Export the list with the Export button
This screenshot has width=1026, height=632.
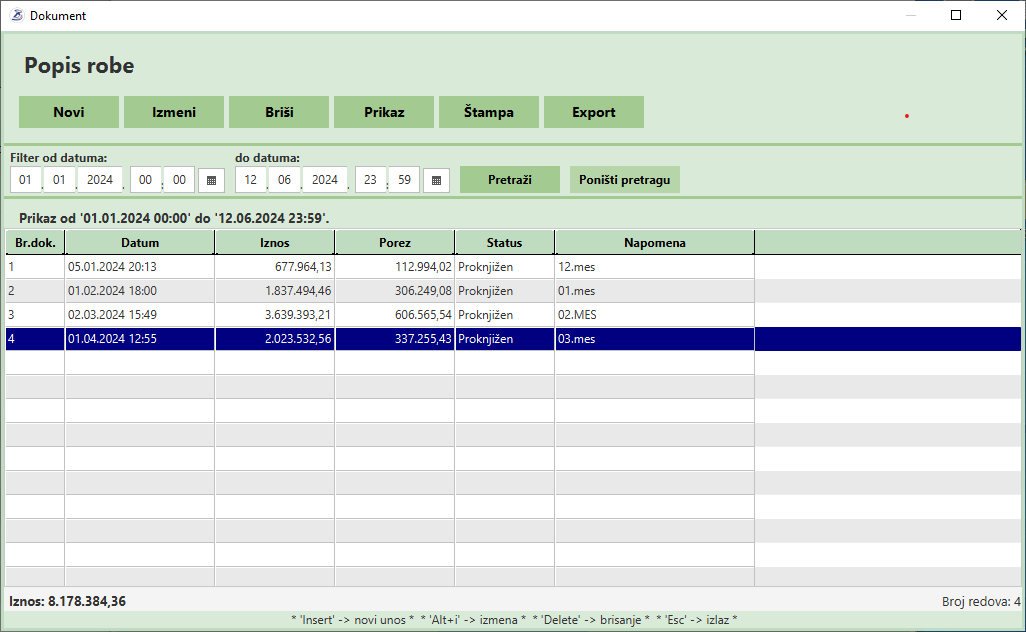(594, 112)
